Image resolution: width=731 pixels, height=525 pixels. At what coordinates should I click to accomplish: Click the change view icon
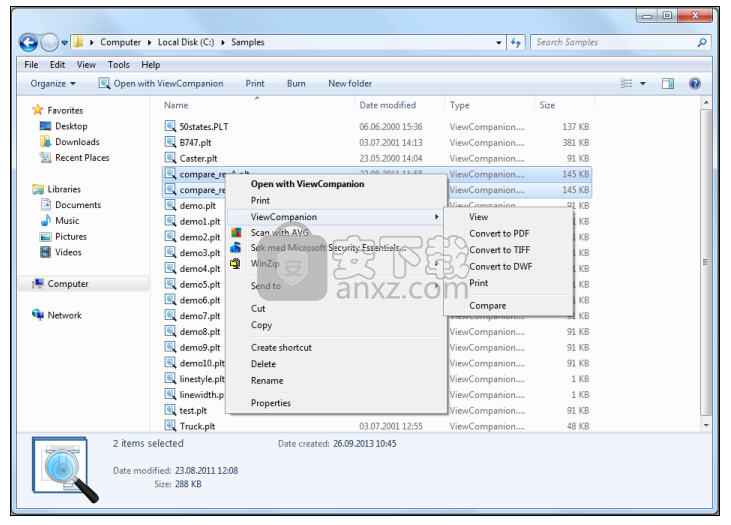(x=627, y=83)
